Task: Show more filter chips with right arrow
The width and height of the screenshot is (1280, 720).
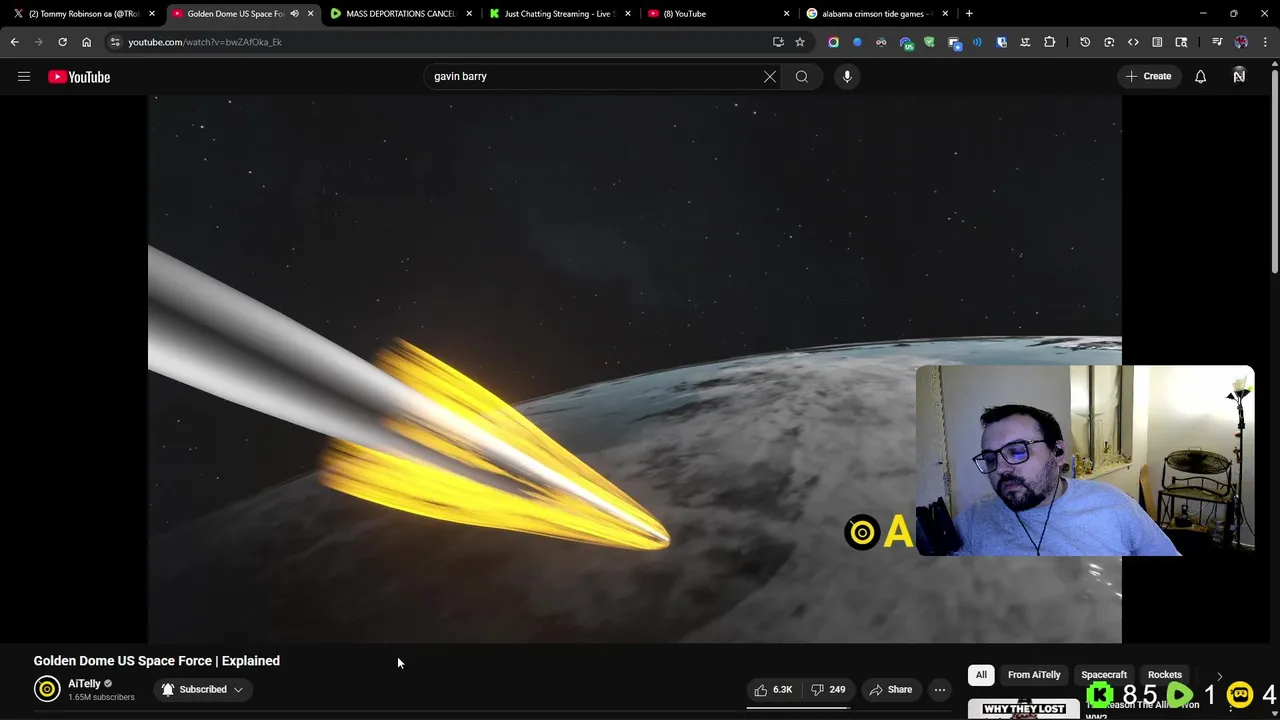Action: tap(1219, 676)
